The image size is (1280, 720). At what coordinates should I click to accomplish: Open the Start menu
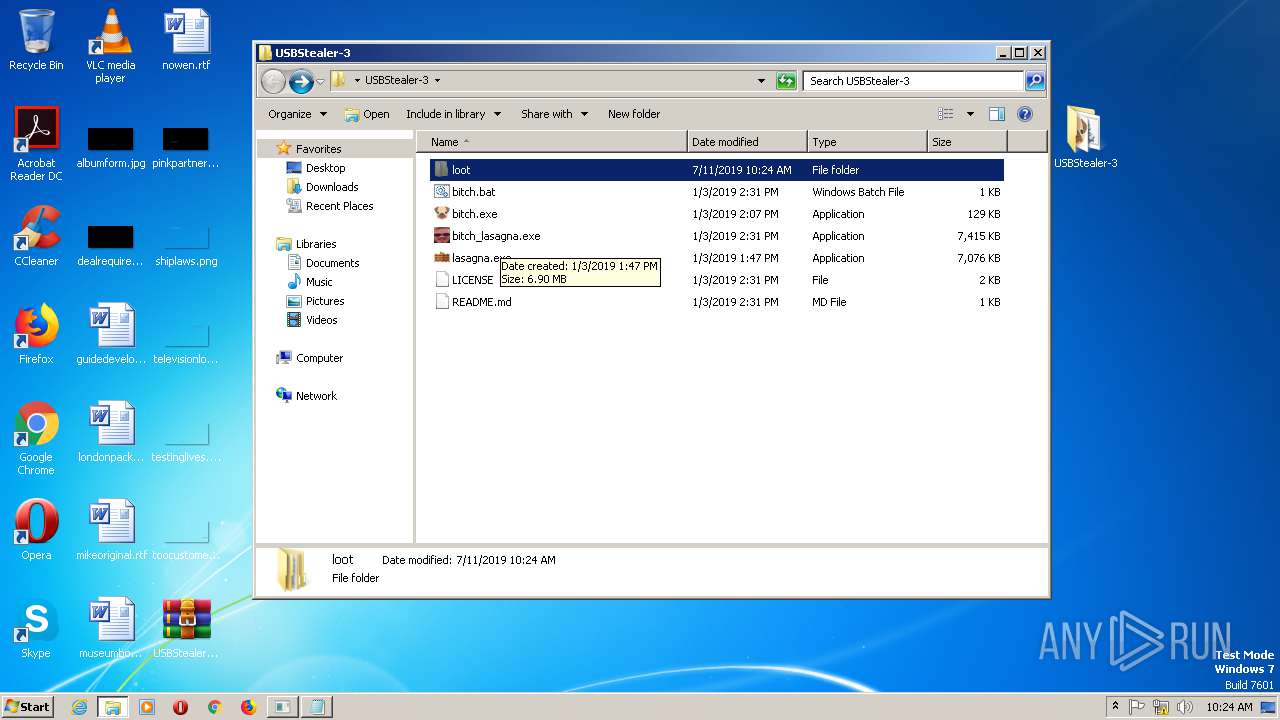click(x=28, y=706)
